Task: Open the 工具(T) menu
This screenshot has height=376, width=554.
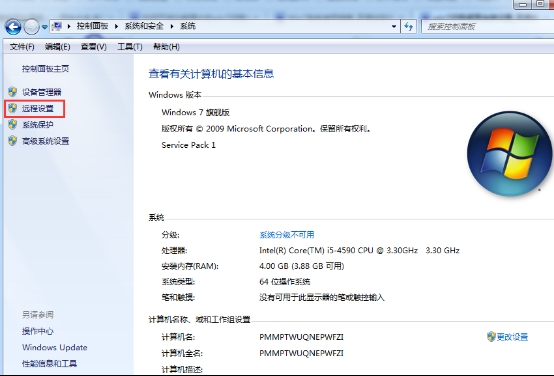Action: pos(130,47)
